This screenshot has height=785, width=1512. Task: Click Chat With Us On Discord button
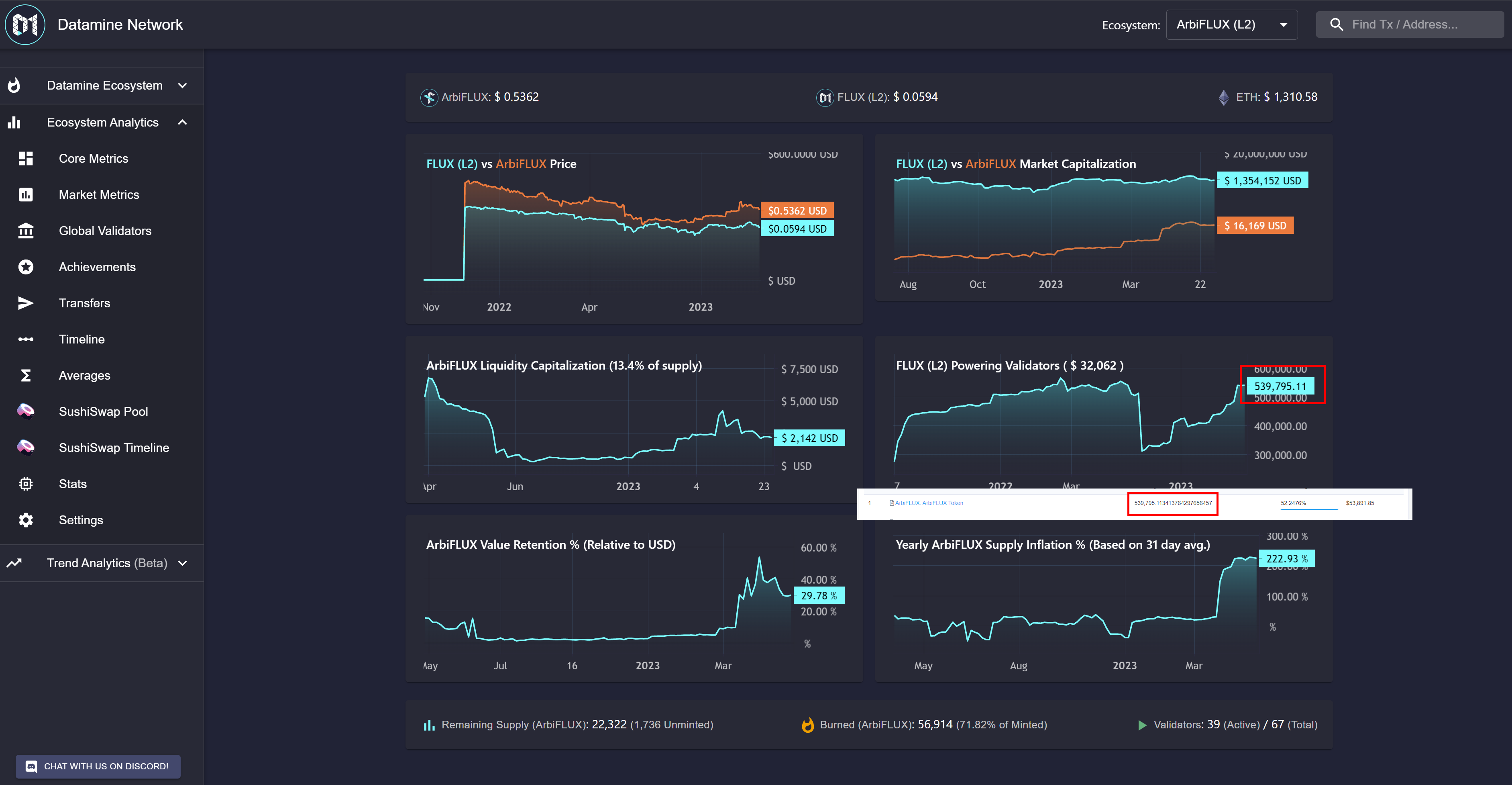98,766
